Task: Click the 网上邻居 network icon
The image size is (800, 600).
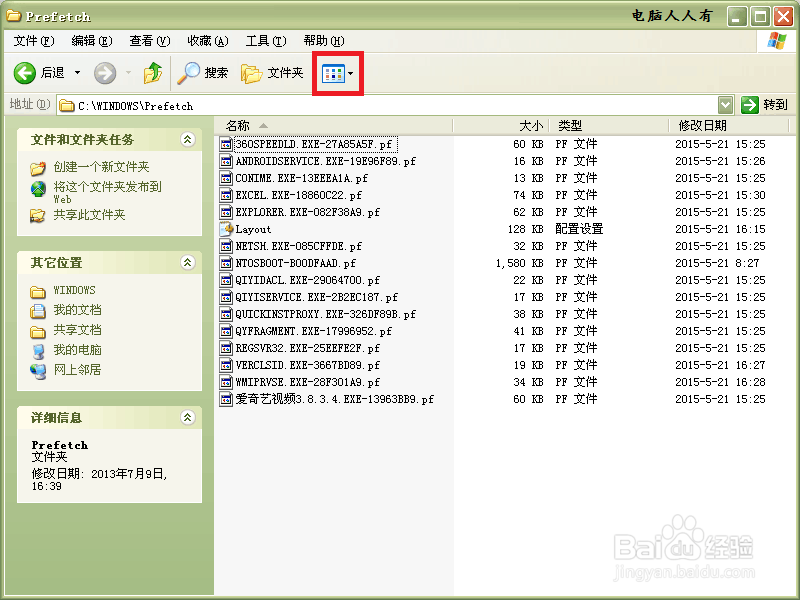Action: (38, 371)
